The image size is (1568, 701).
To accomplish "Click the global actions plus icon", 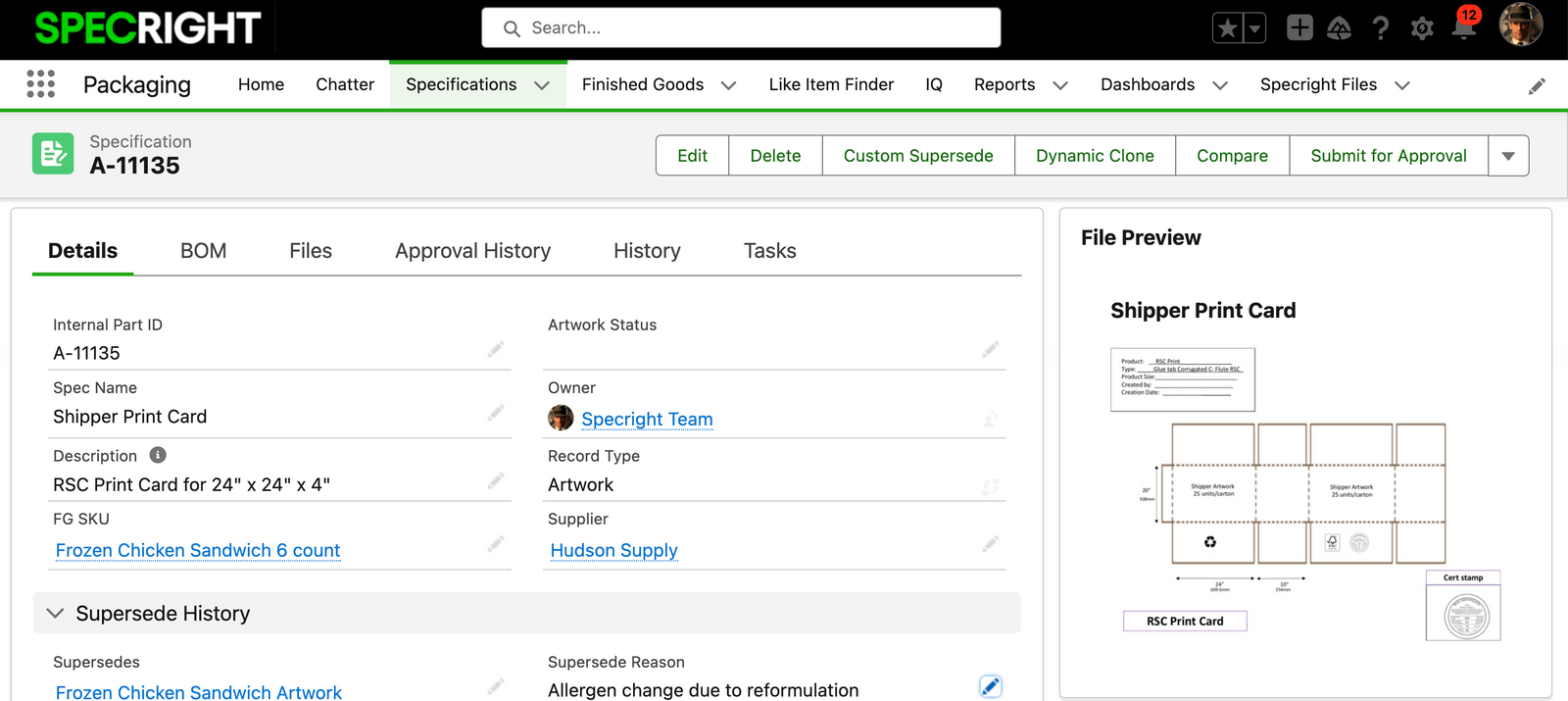I will [1299, 27].
